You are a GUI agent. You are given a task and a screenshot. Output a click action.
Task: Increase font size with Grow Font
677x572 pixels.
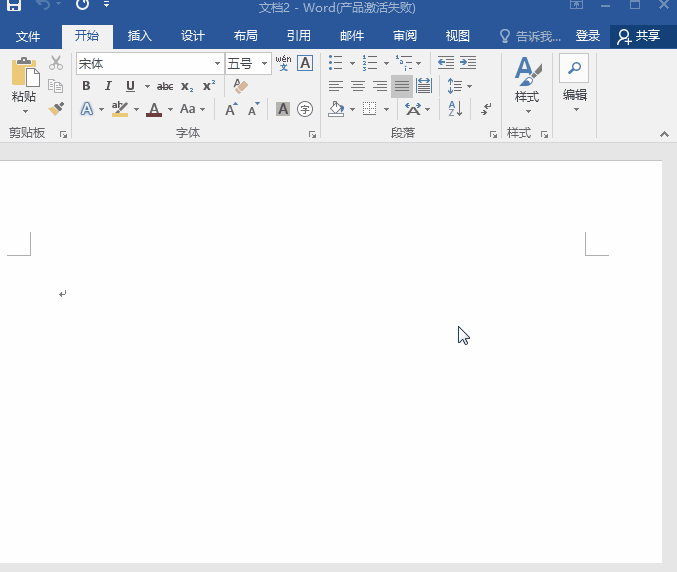point(231,109)
